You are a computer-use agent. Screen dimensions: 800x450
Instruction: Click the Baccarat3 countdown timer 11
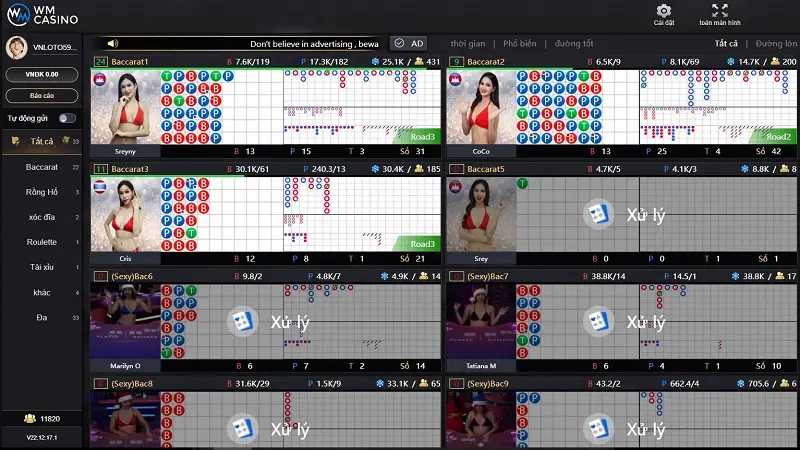coord(101,169)
